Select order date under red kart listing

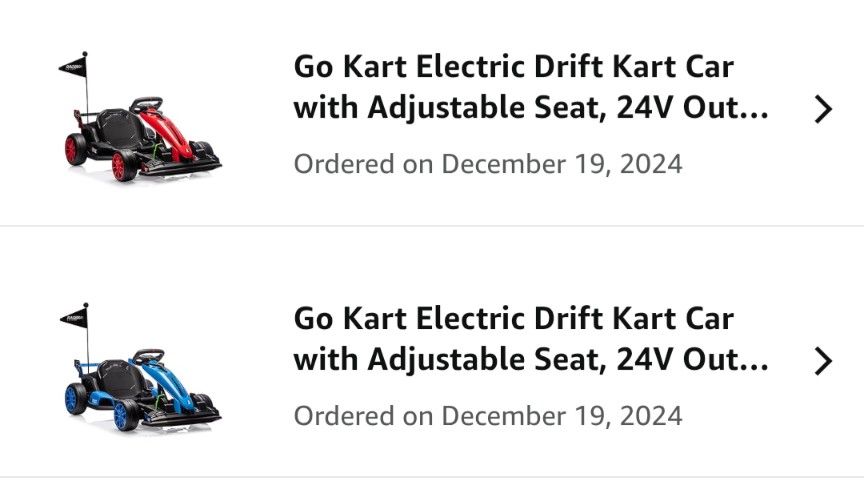(488, 163)
